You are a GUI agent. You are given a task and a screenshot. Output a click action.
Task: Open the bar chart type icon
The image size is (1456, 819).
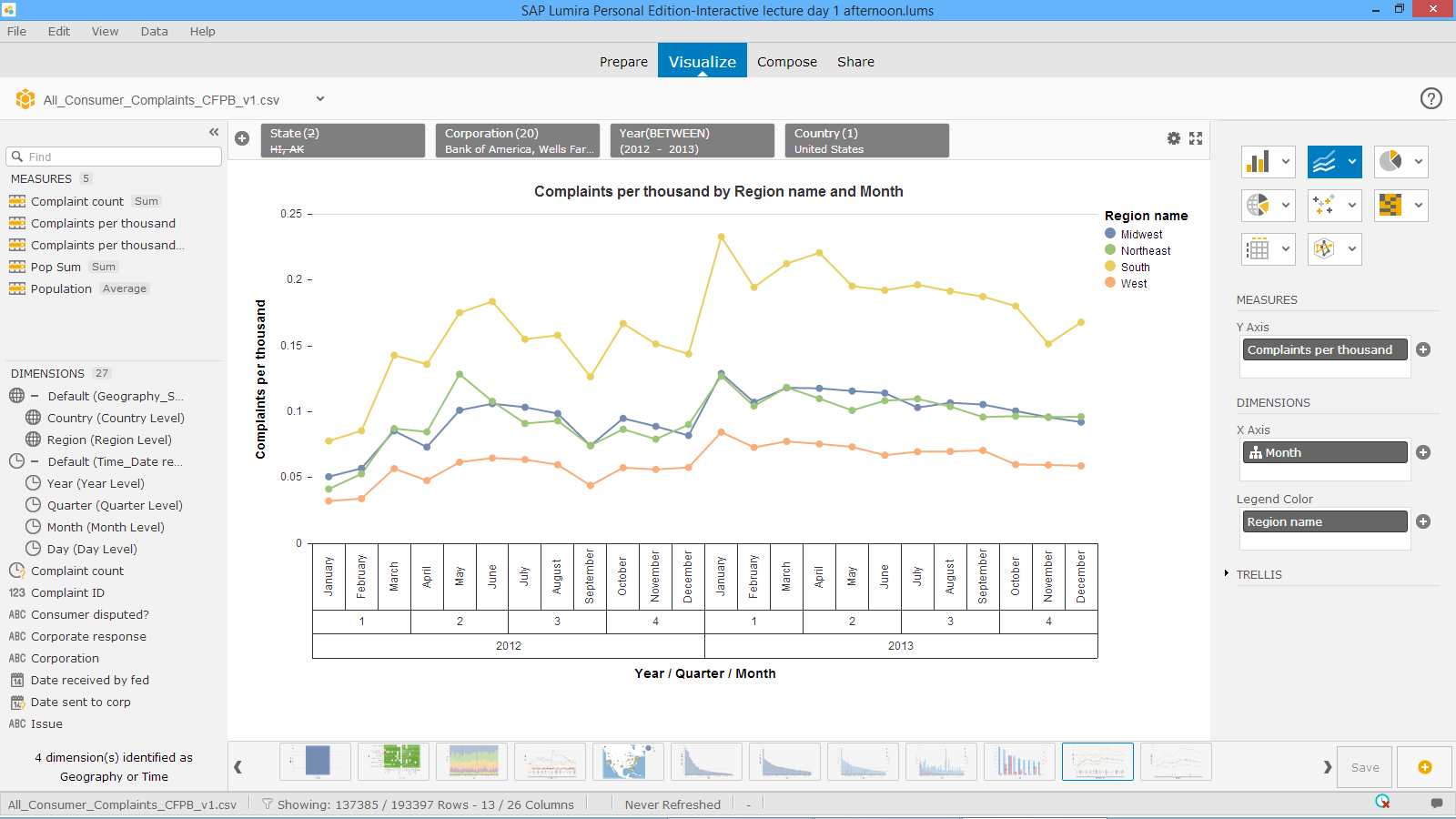tap(1258, 162)
